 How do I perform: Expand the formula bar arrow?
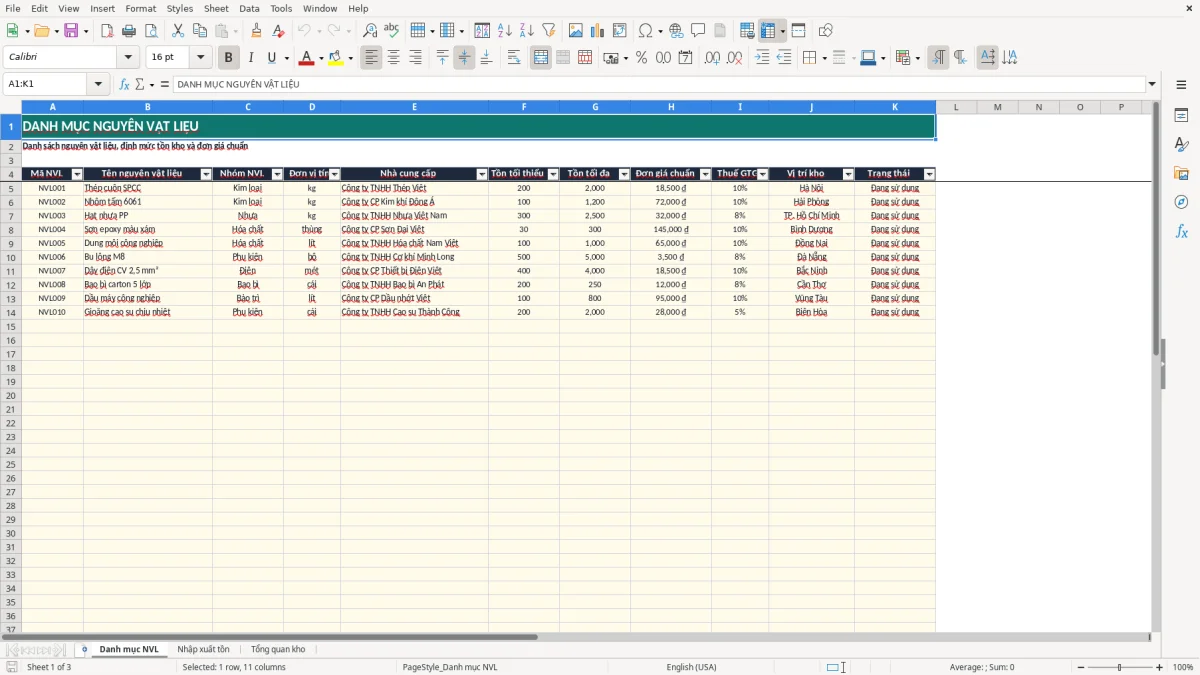click(x=1152, y=84)
